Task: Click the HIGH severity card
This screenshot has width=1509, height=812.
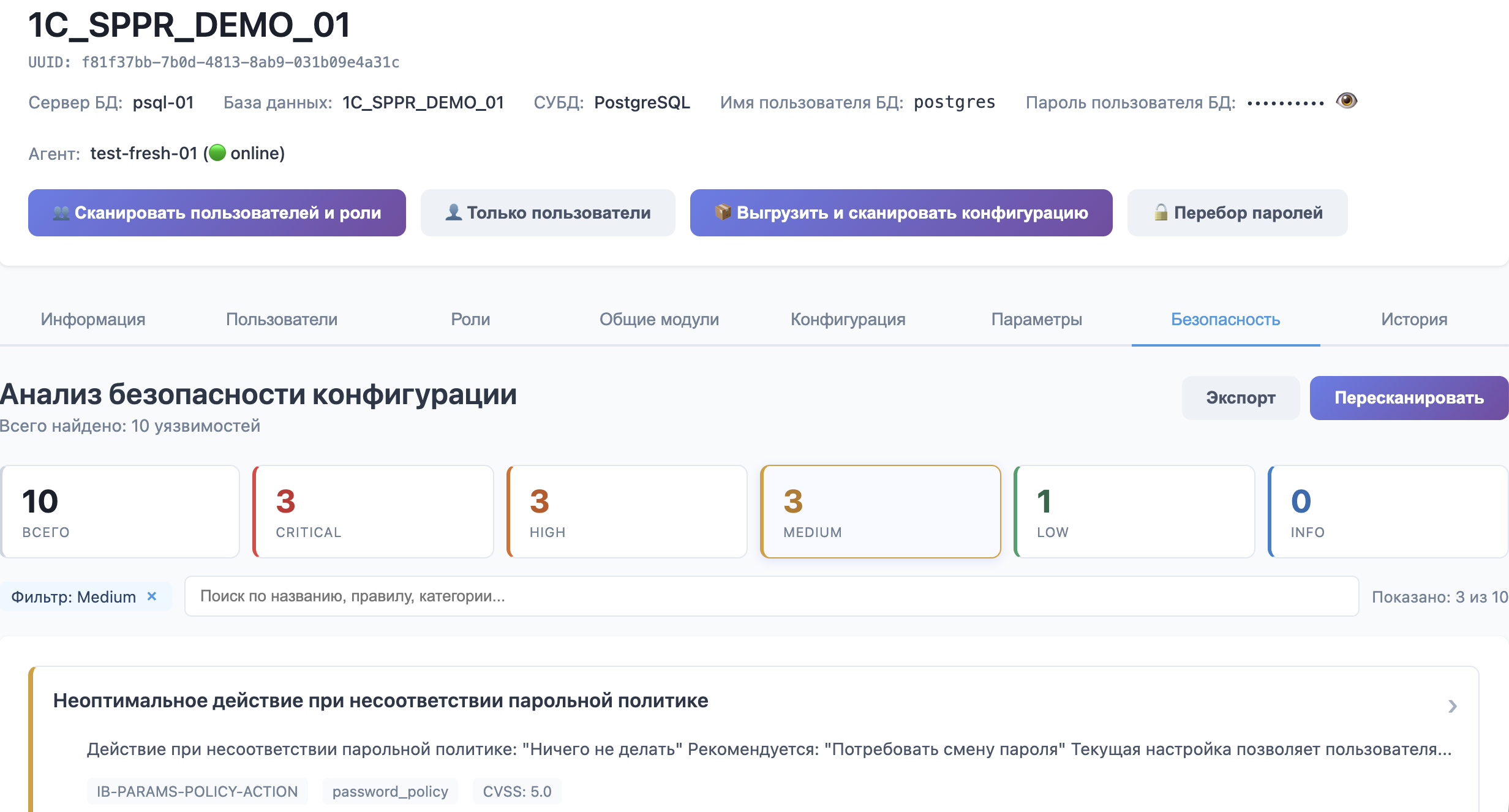Action: [x=626, y=511]
